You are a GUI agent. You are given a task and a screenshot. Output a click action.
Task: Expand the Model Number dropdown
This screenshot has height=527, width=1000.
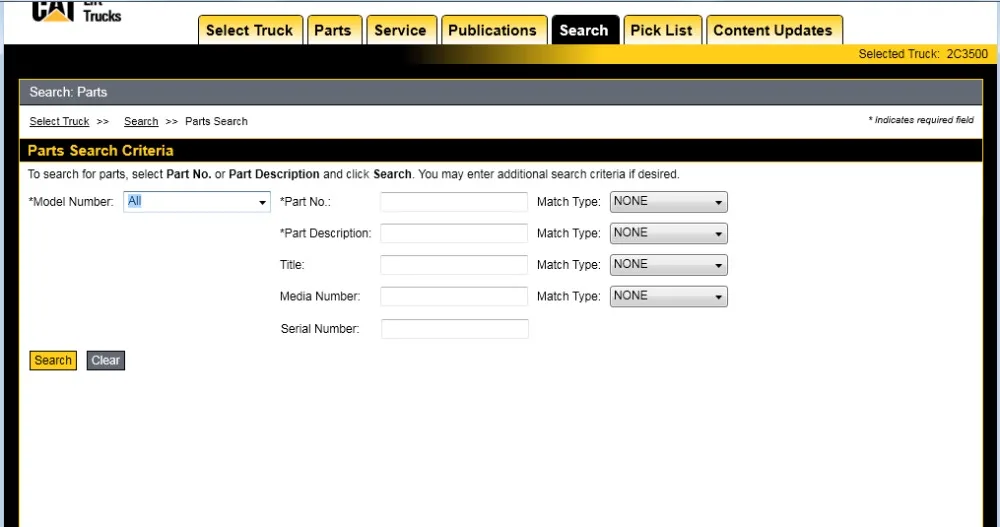point(197,202)
